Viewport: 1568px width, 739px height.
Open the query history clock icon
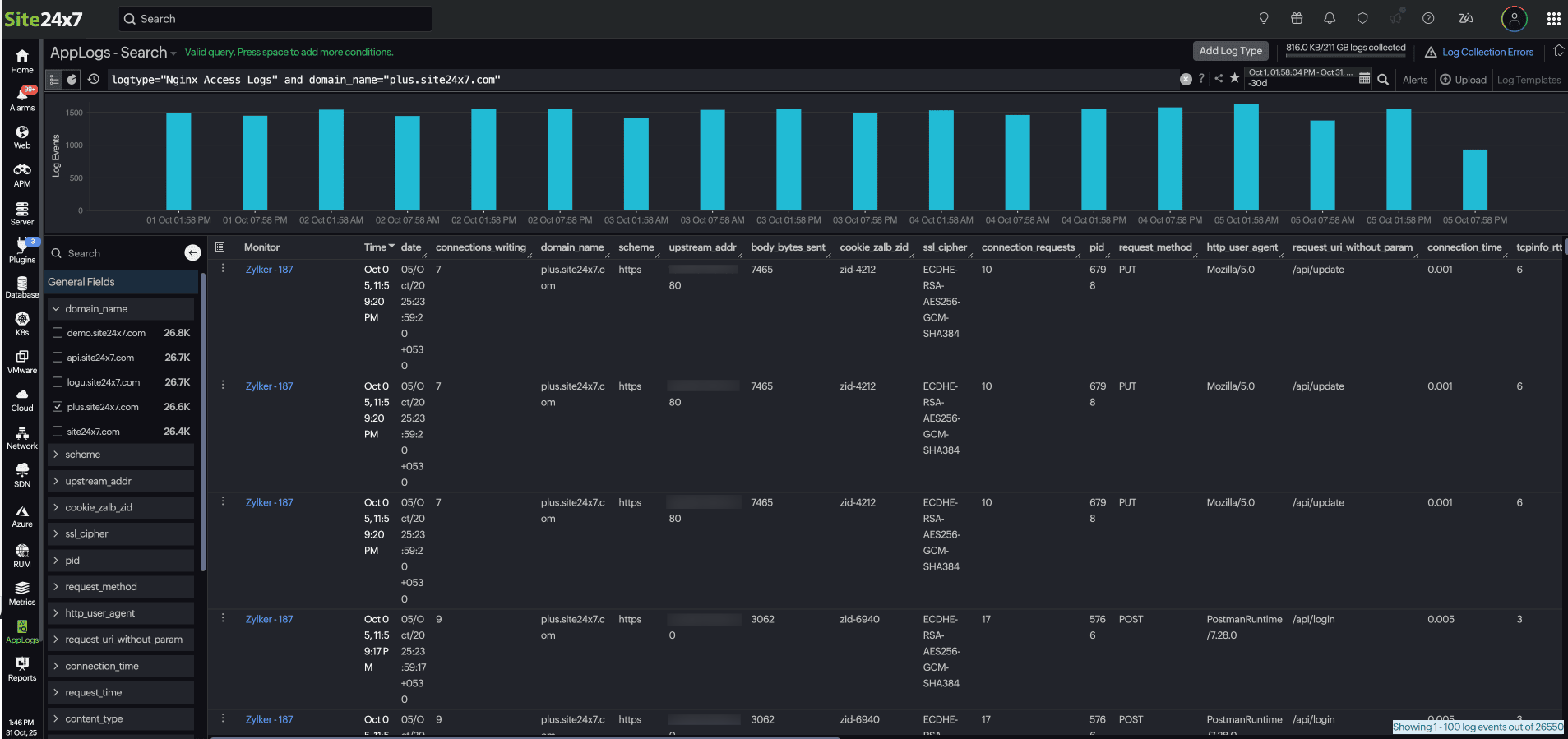[x=94, y=80]
